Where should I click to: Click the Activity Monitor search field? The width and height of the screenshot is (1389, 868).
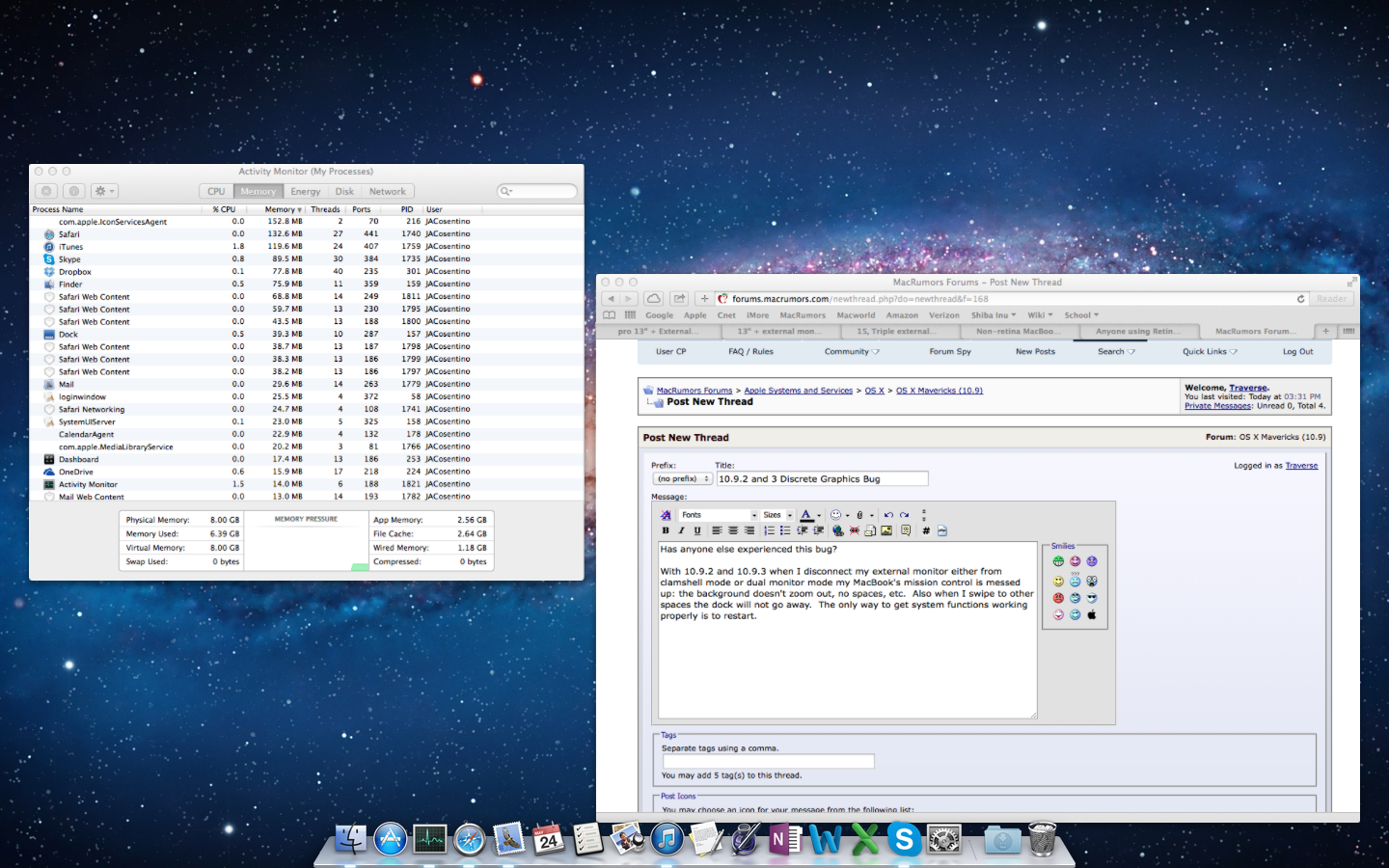point(537,191)
